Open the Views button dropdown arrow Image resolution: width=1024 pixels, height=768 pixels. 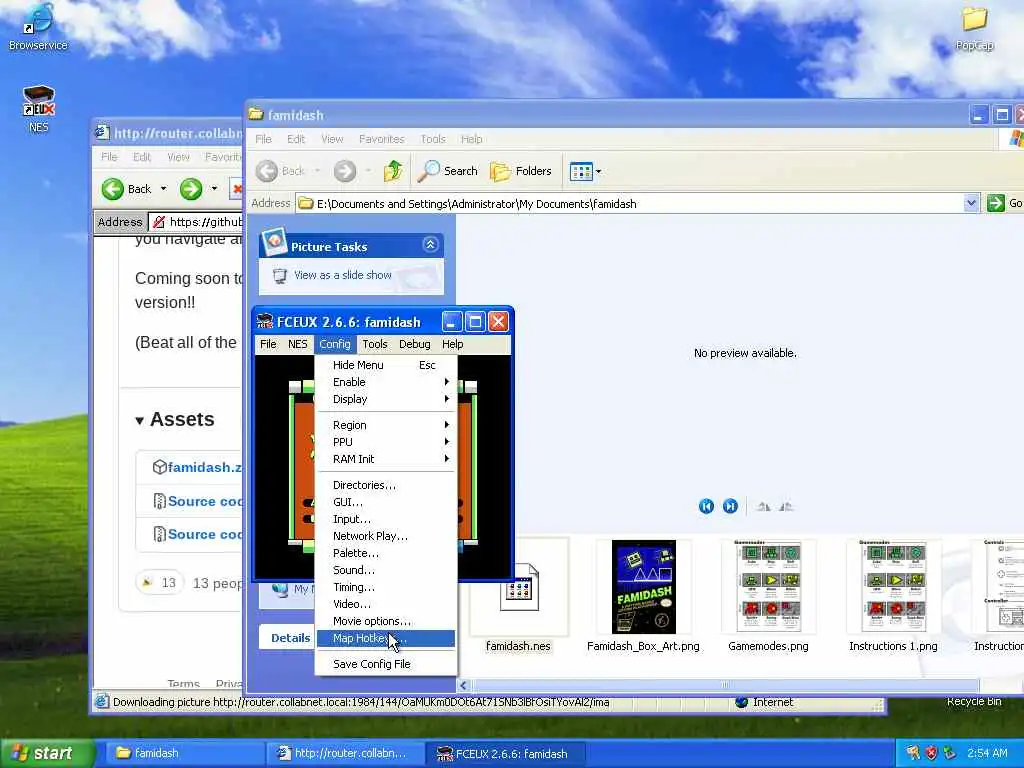click(x=598, y=172)
